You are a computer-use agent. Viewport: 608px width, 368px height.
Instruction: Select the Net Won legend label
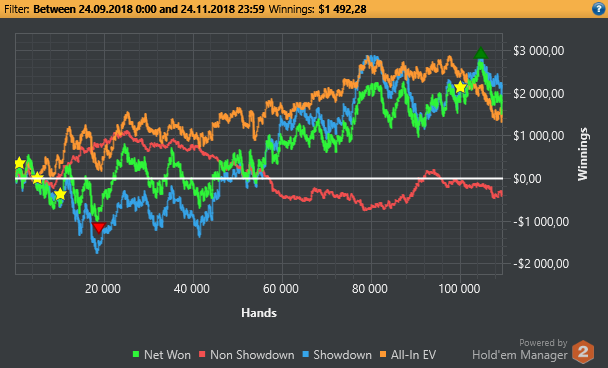[167, 355]
